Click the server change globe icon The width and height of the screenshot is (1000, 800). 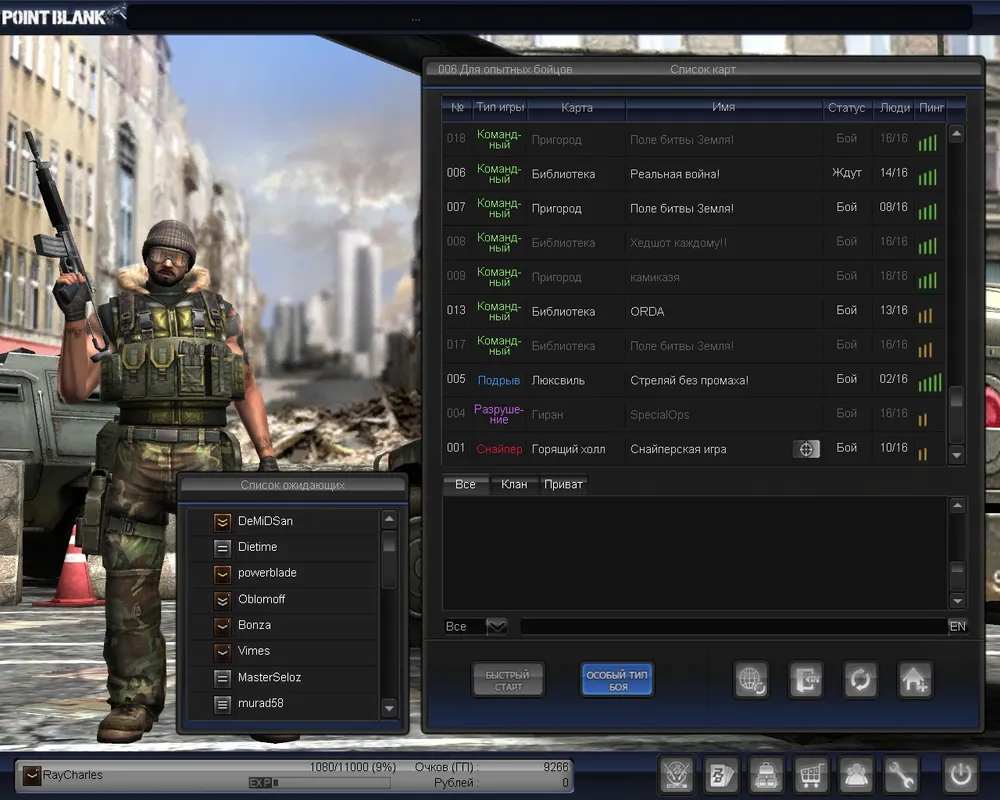click(750, 680)
